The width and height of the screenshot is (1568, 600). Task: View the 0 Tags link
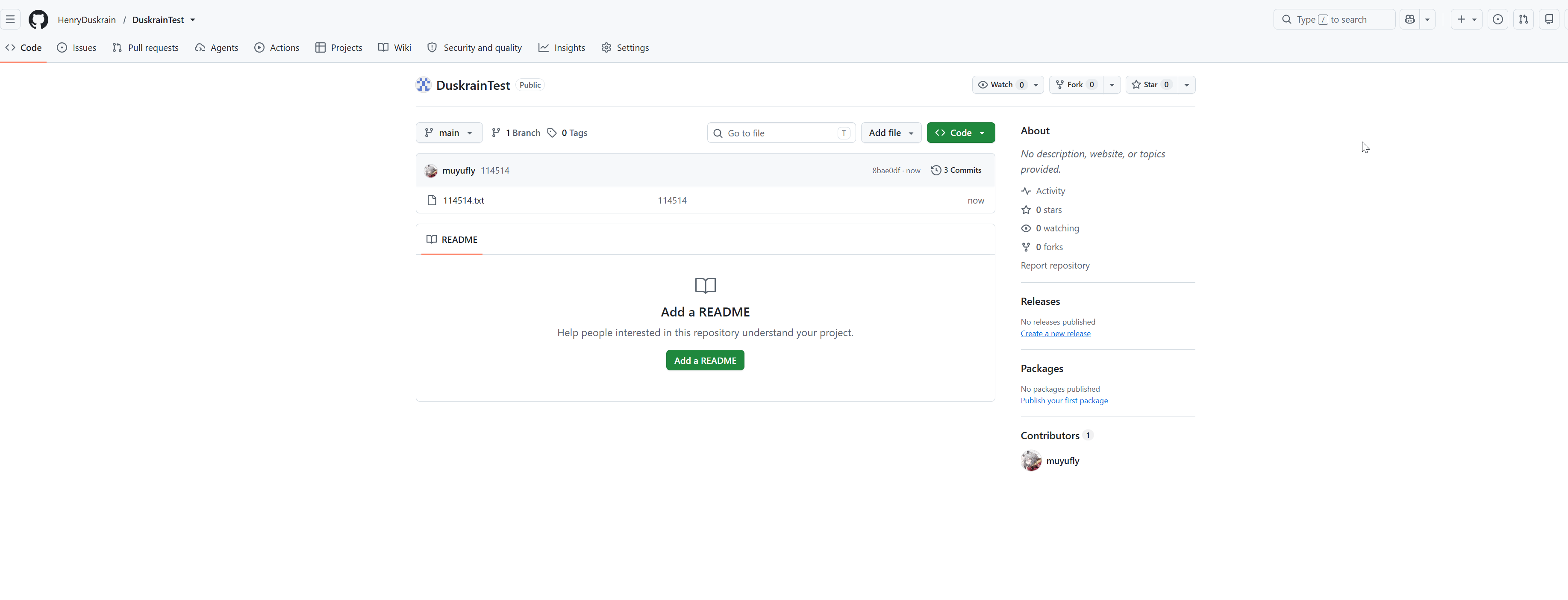tap(567, 133)
